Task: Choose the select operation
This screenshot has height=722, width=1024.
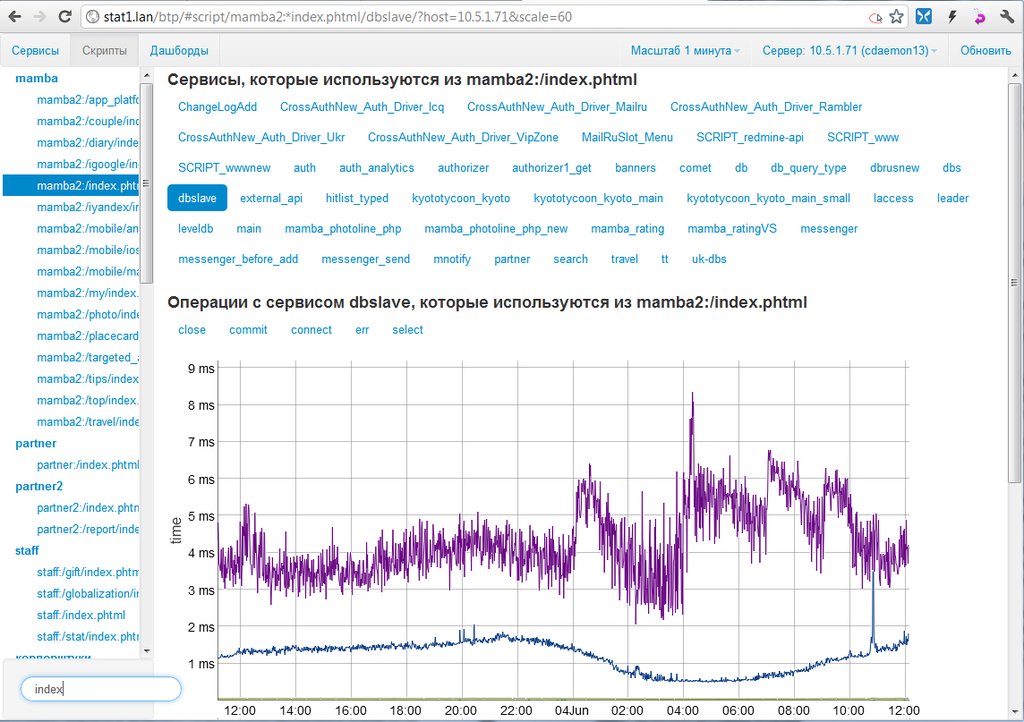Action: pos(408,330)
